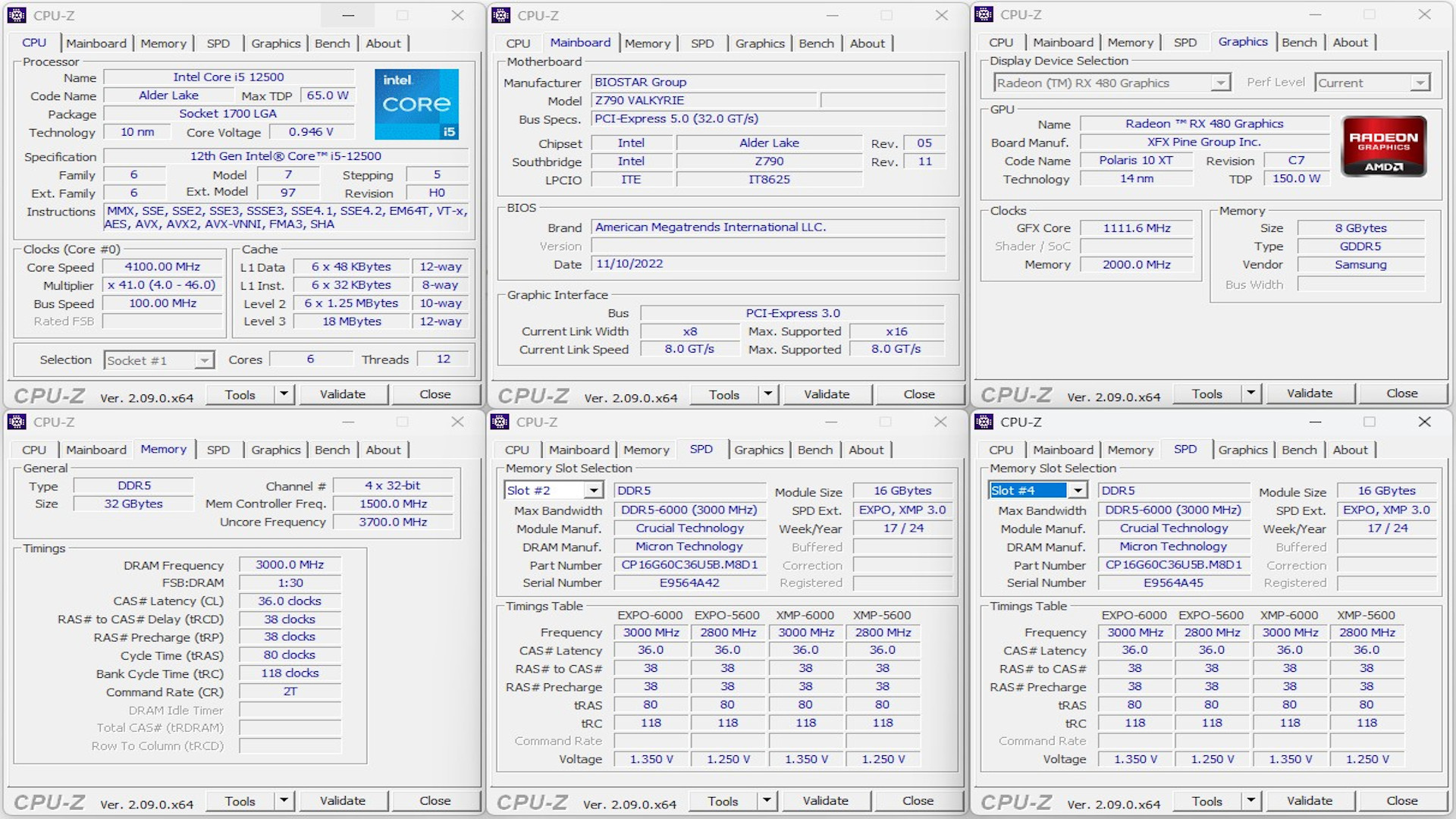The width and height of the screenshot is (1456, 819).
Task: Expand the Perf Level Current dropdown
Action: coord(1420,83)
